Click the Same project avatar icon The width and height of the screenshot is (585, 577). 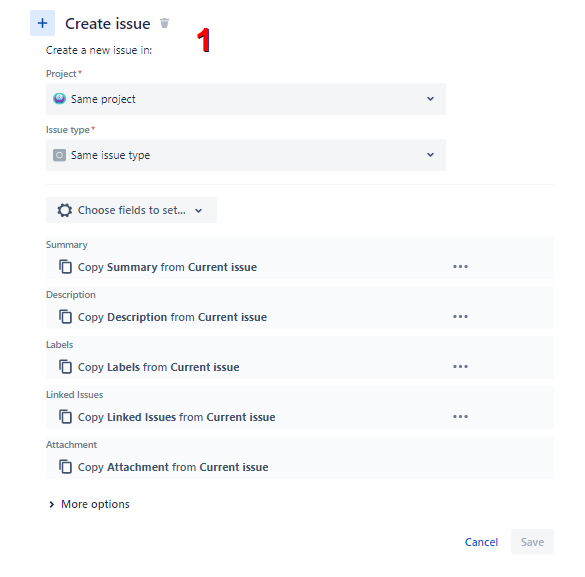tap(59, 99)
